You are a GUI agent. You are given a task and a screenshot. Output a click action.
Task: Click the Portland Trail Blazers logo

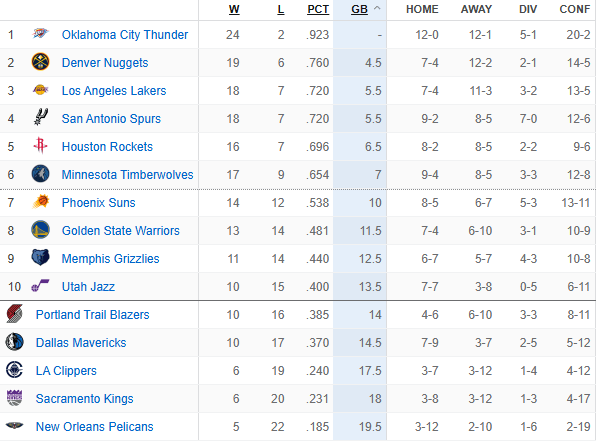pyautogui.click(x=14, y=314)
